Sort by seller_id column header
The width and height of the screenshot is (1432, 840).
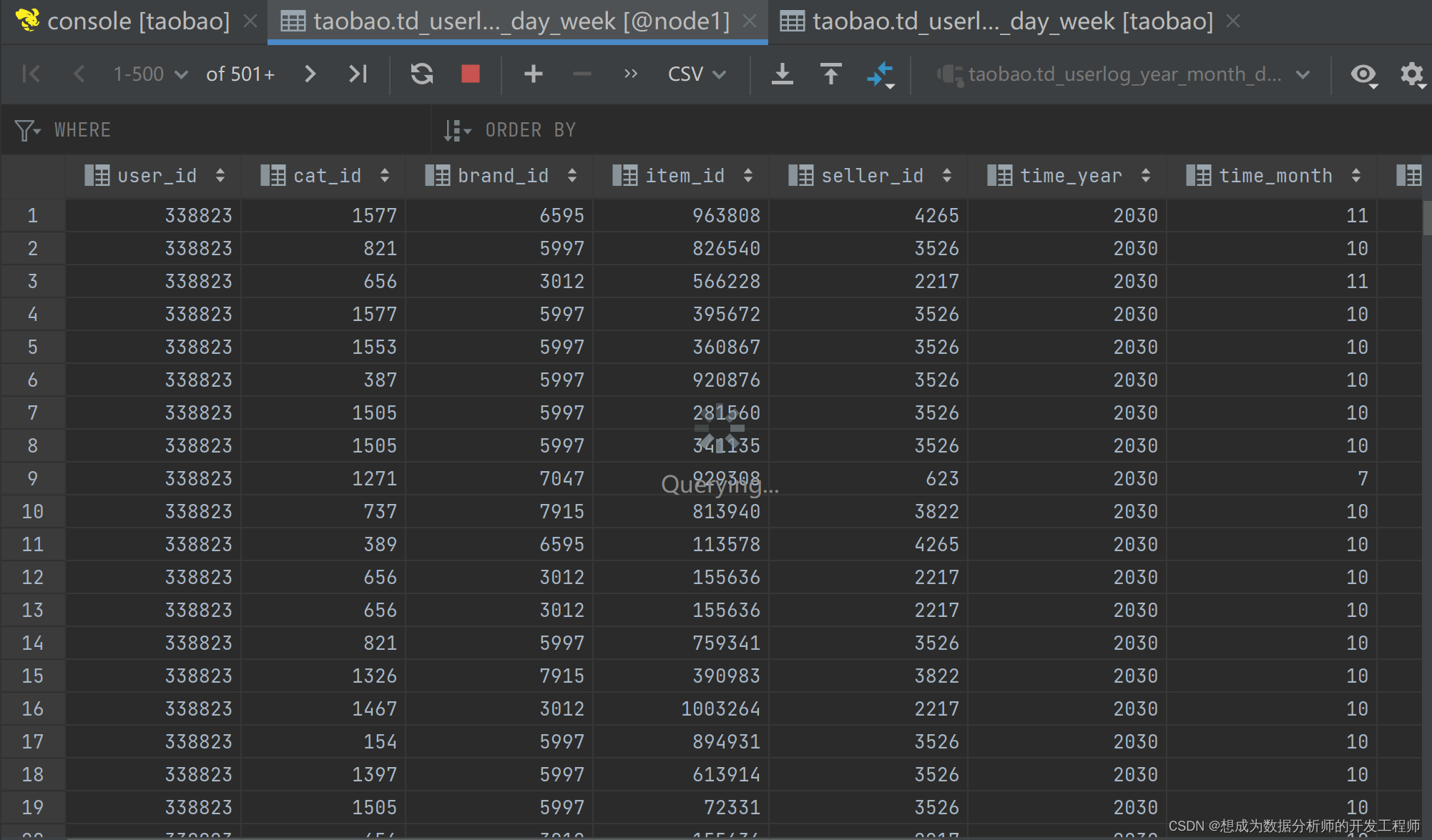(x=868, y=176)
